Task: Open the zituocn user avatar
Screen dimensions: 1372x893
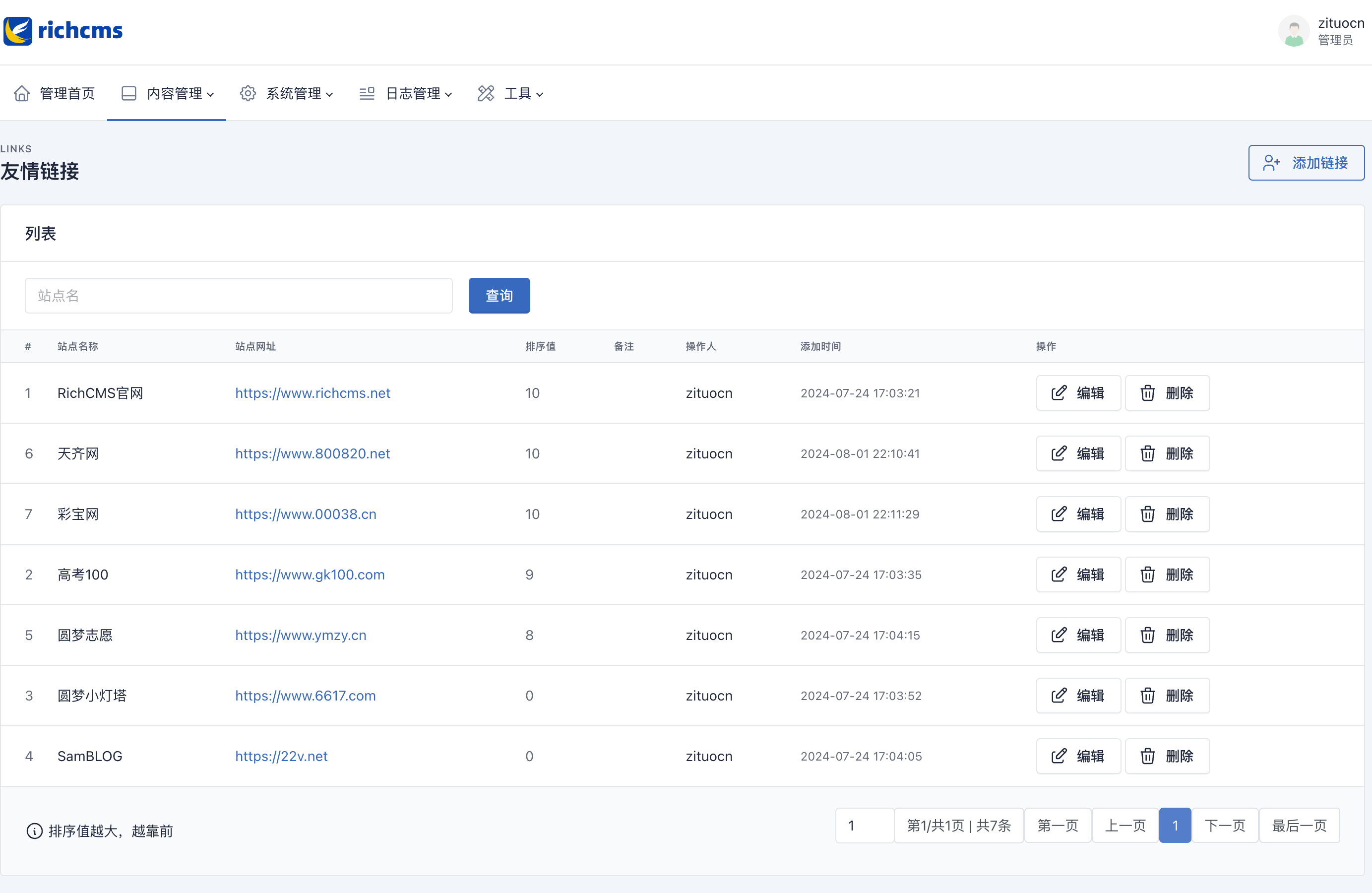Action: point(1294,31)
